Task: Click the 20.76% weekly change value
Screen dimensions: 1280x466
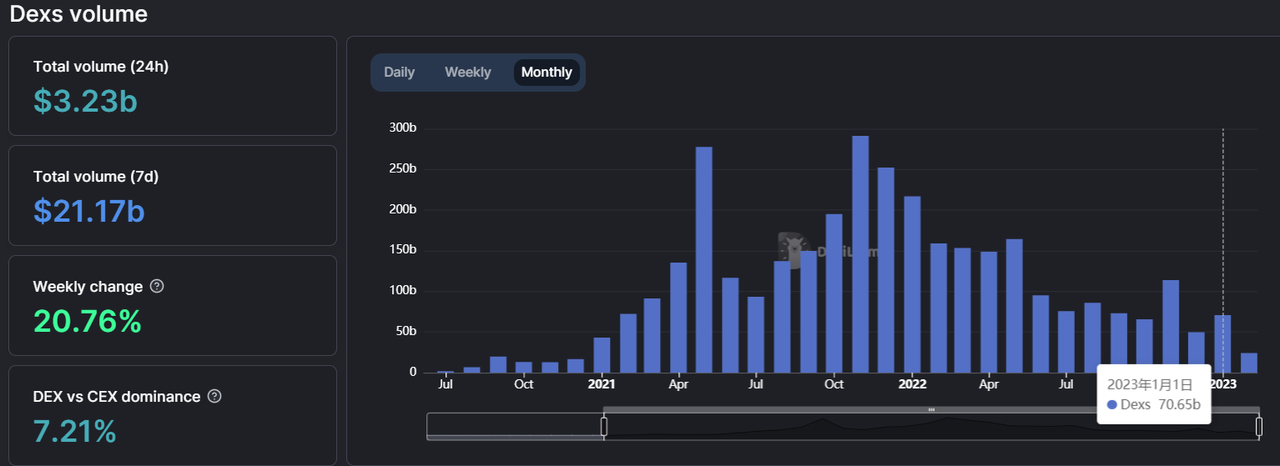Action: pos(87,322)
